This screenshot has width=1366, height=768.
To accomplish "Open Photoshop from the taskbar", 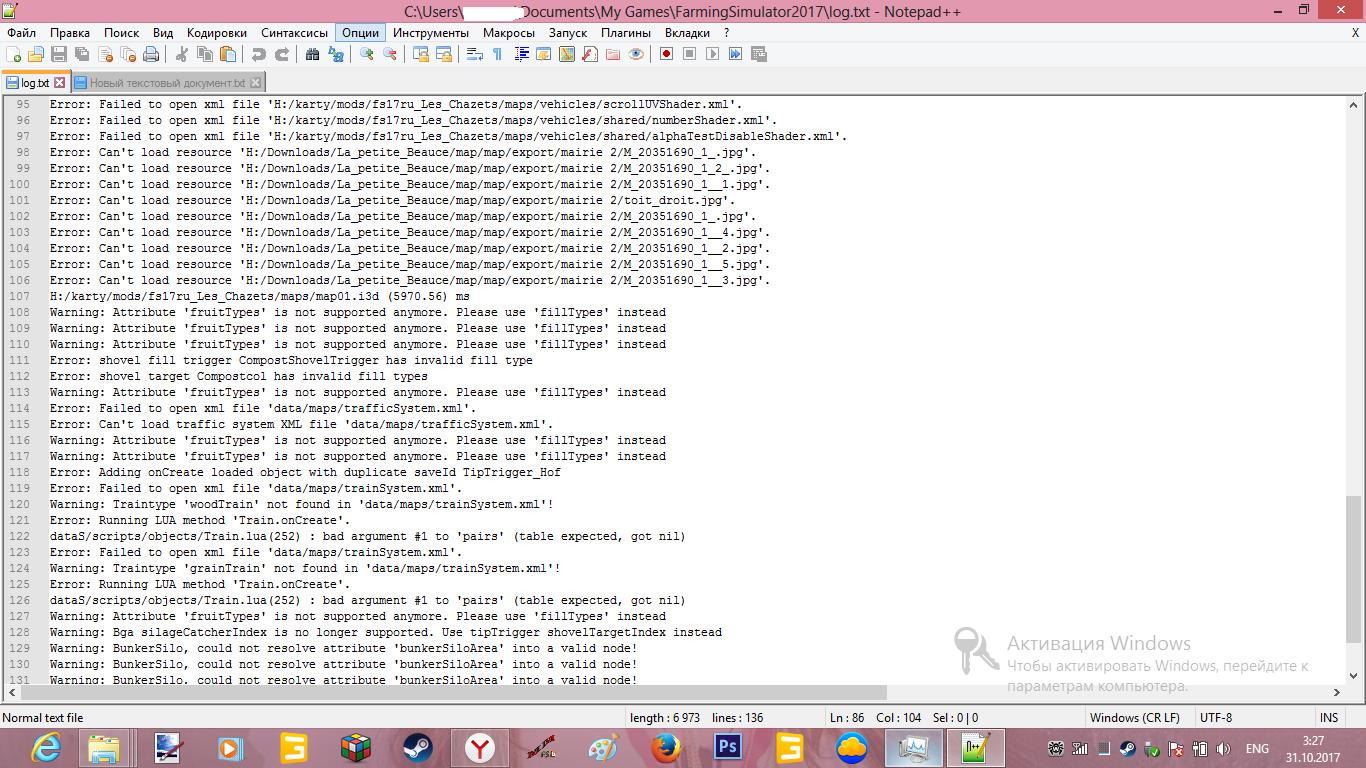I will coord(727,747).
